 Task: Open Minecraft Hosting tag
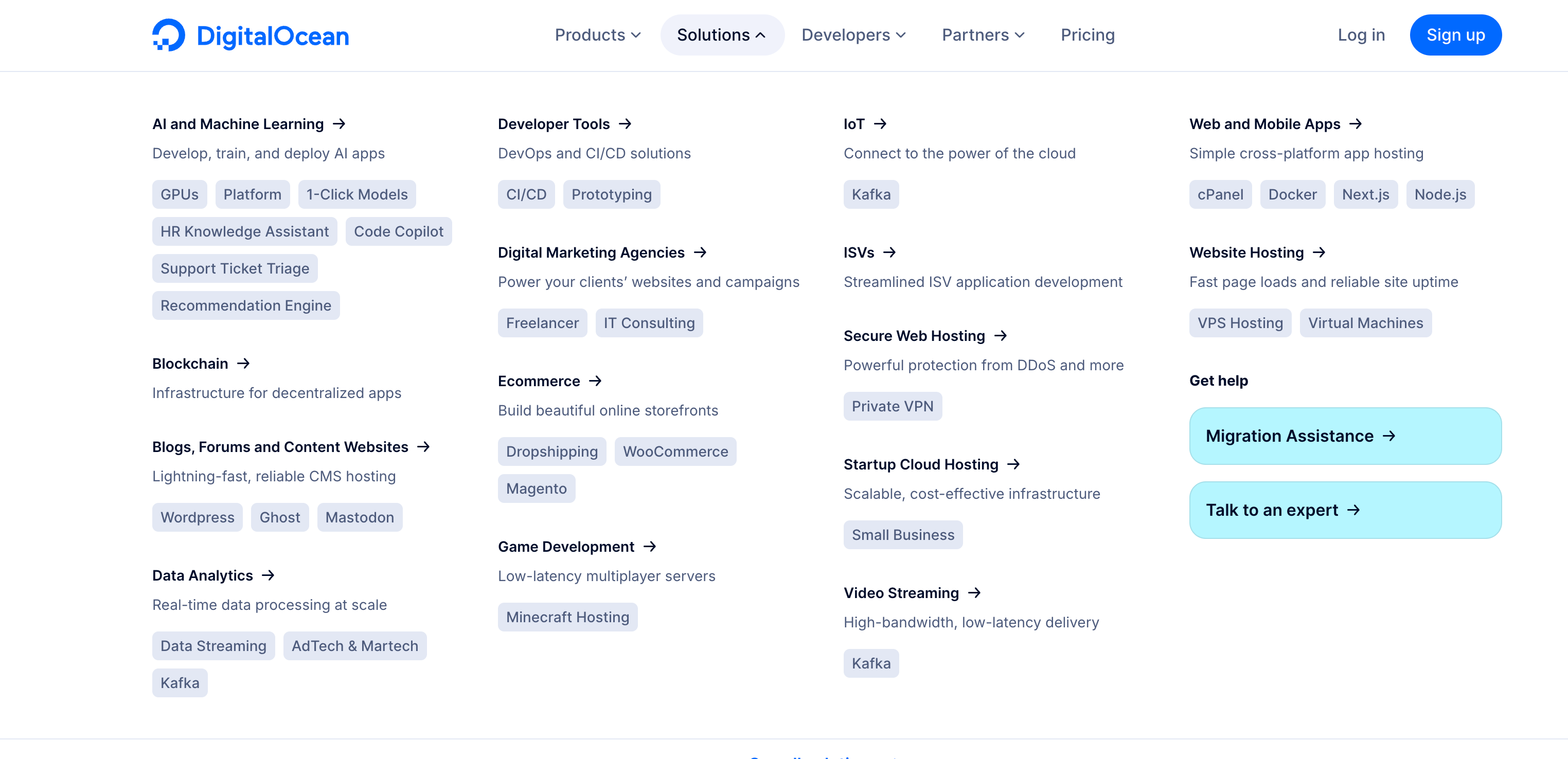tap(568, 617)
